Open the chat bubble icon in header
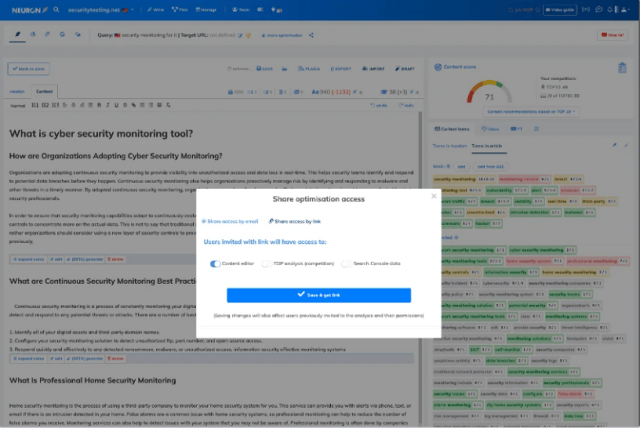640x428 pixels. point(599,9)
